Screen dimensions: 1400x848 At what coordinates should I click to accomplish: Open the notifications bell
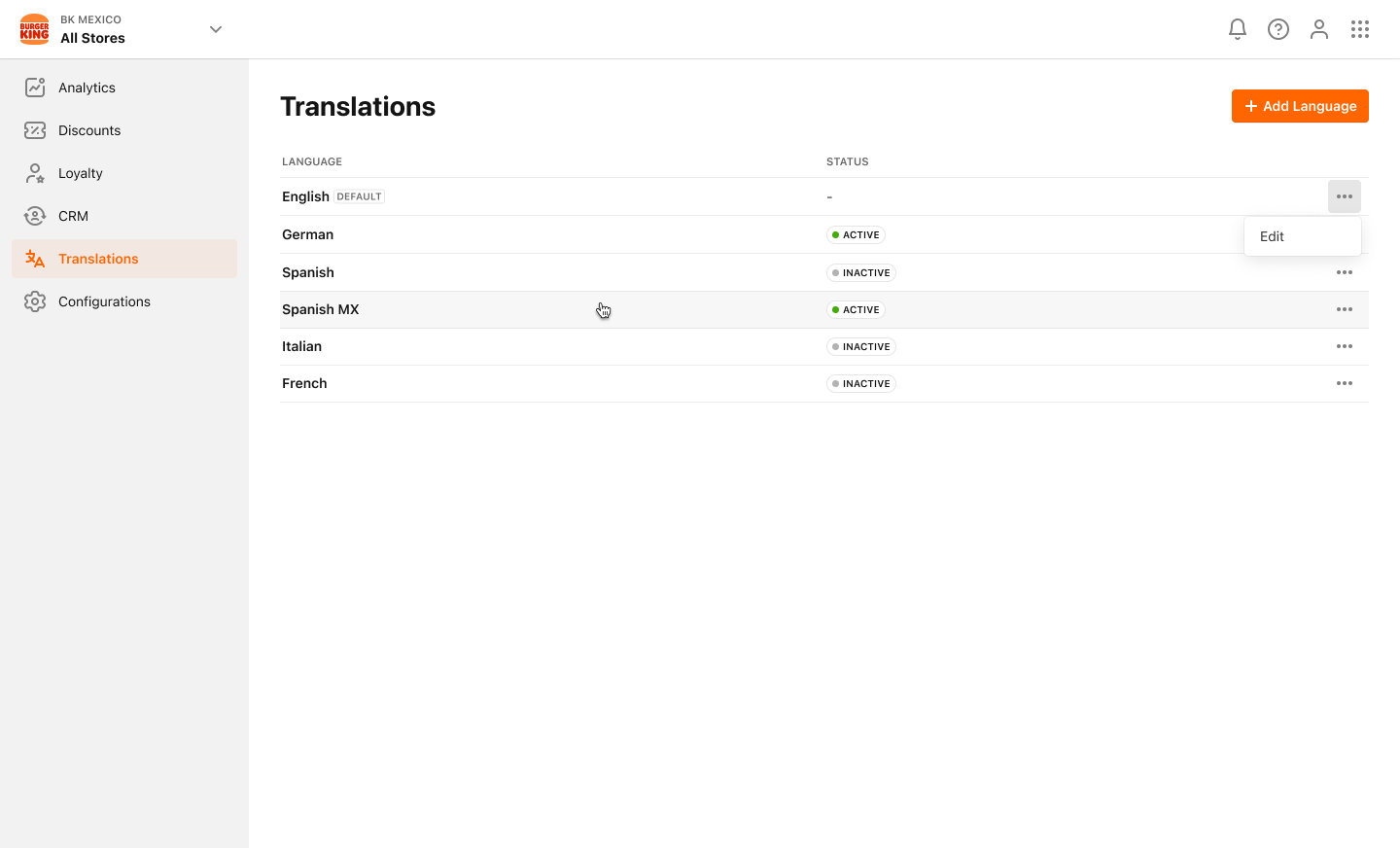(x=1238, y=29)
